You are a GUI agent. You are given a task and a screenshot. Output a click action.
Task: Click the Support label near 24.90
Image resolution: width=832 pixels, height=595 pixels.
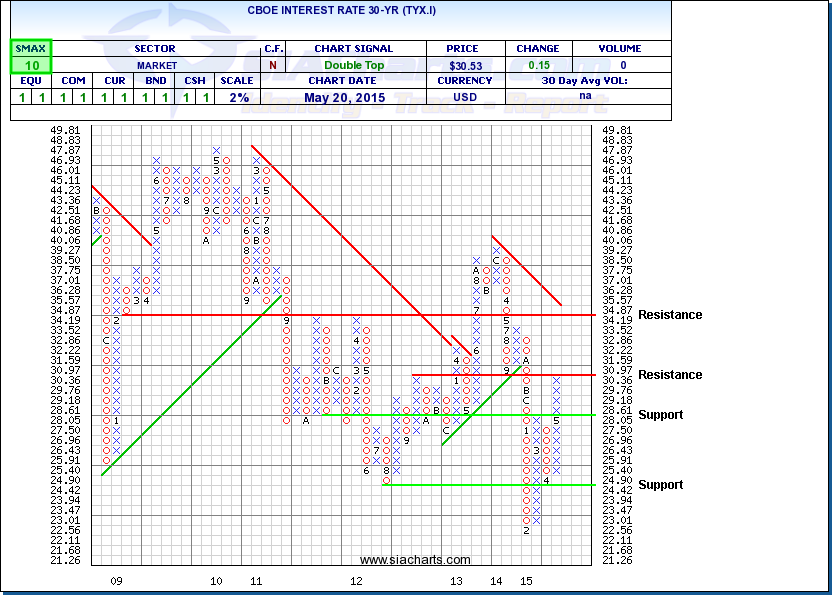click(661, 485)
